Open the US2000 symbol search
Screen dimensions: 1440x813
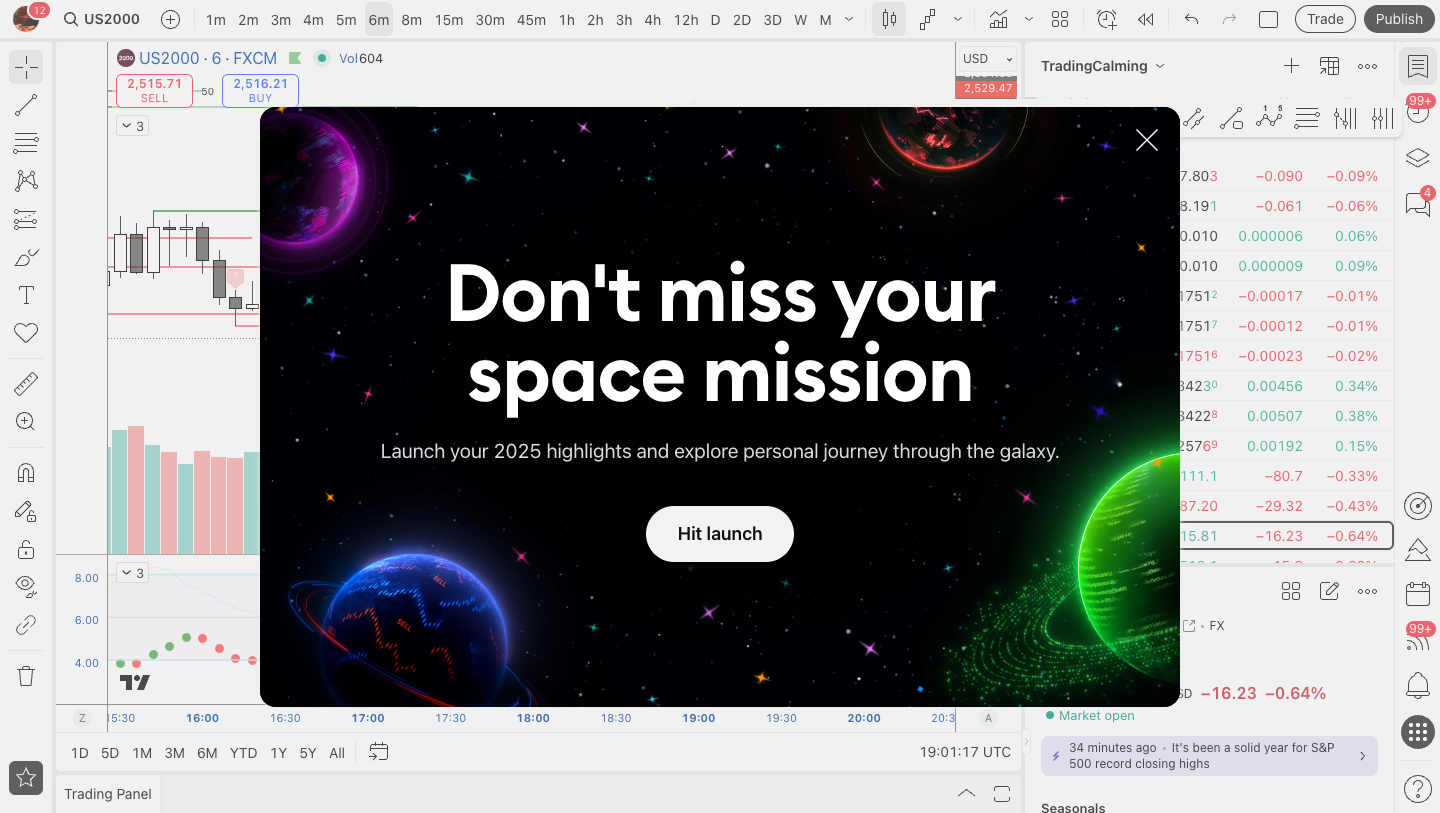click(100, 19)
